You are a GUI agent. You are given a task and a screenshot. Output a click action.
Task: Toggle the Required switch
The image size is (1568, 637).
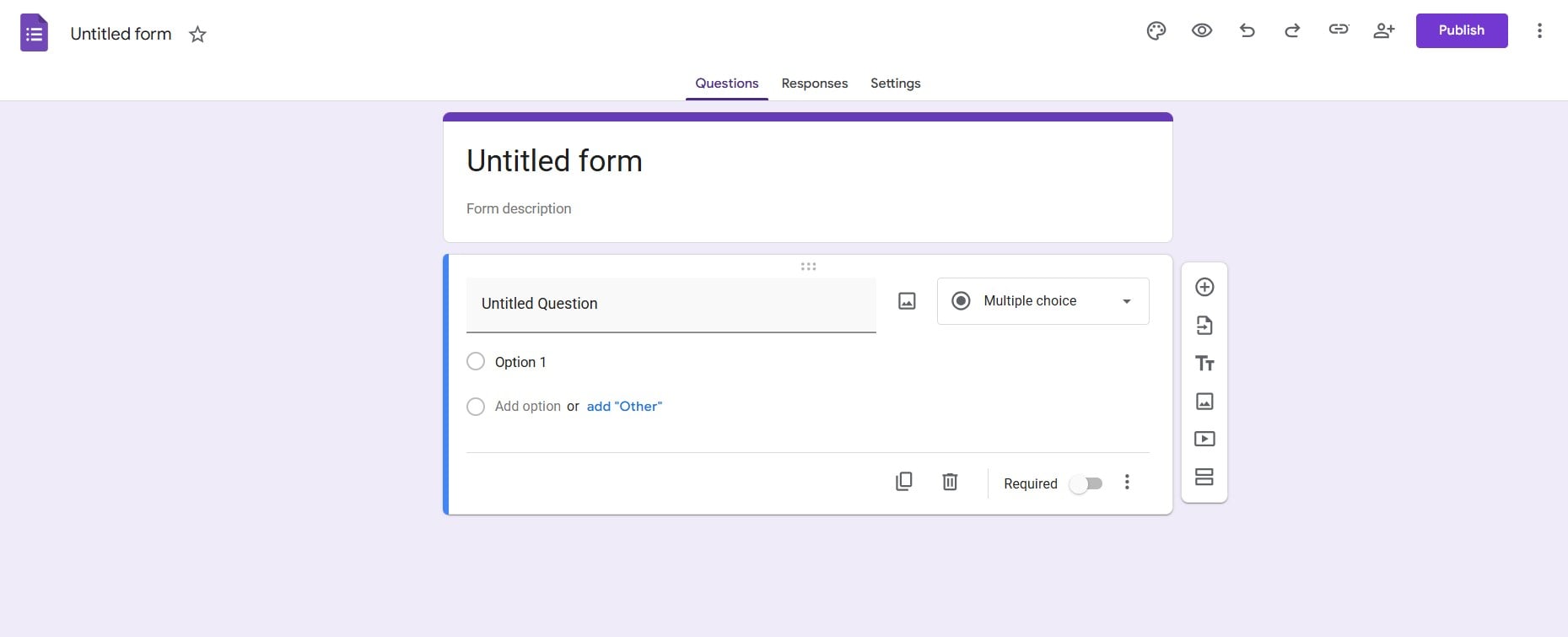click(1086, 484)
